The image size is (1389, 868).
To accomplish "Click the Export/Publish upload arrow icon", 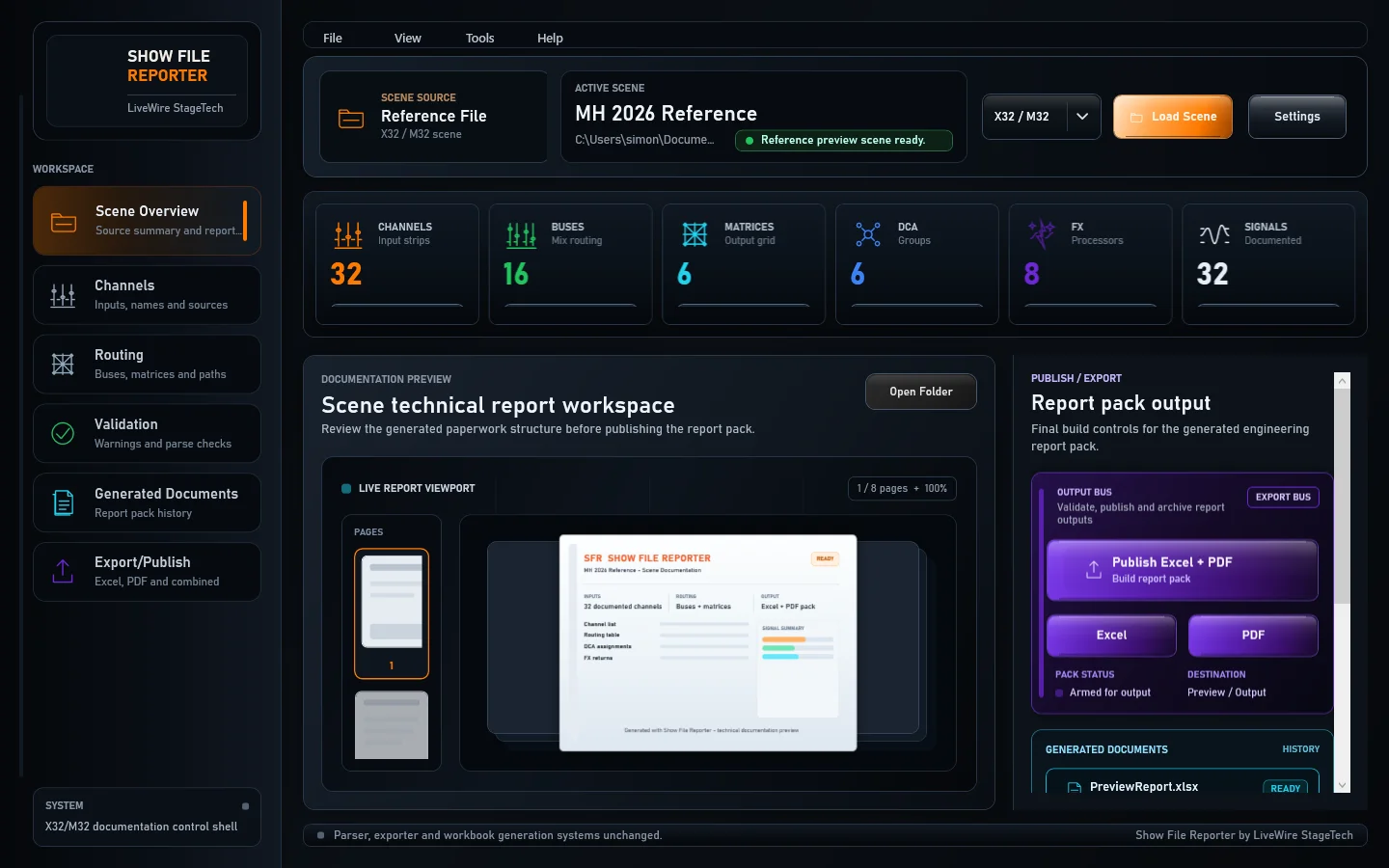I will tap(63, 571).
